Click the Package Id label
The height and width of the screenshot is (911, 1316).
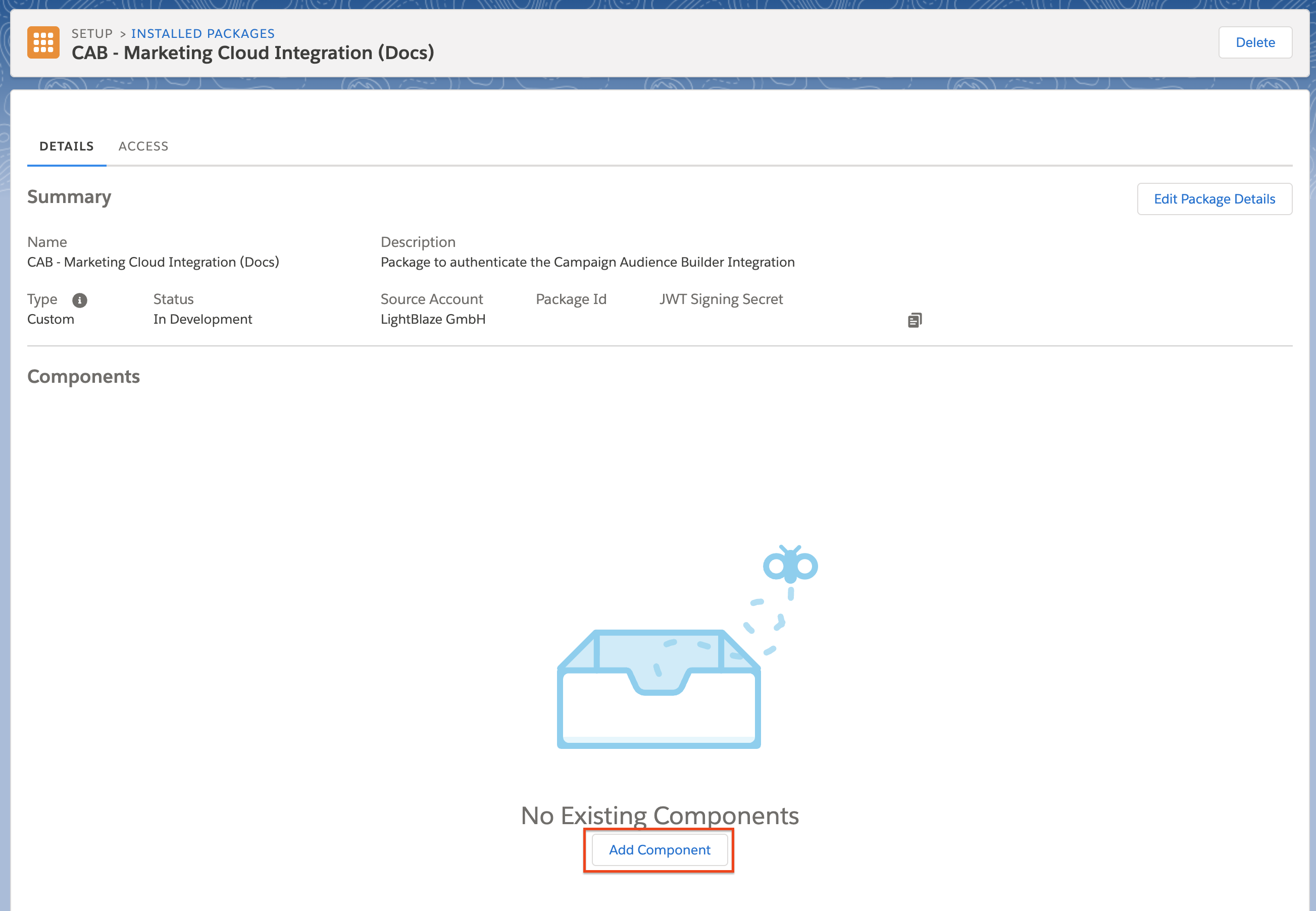click(571, 299)
